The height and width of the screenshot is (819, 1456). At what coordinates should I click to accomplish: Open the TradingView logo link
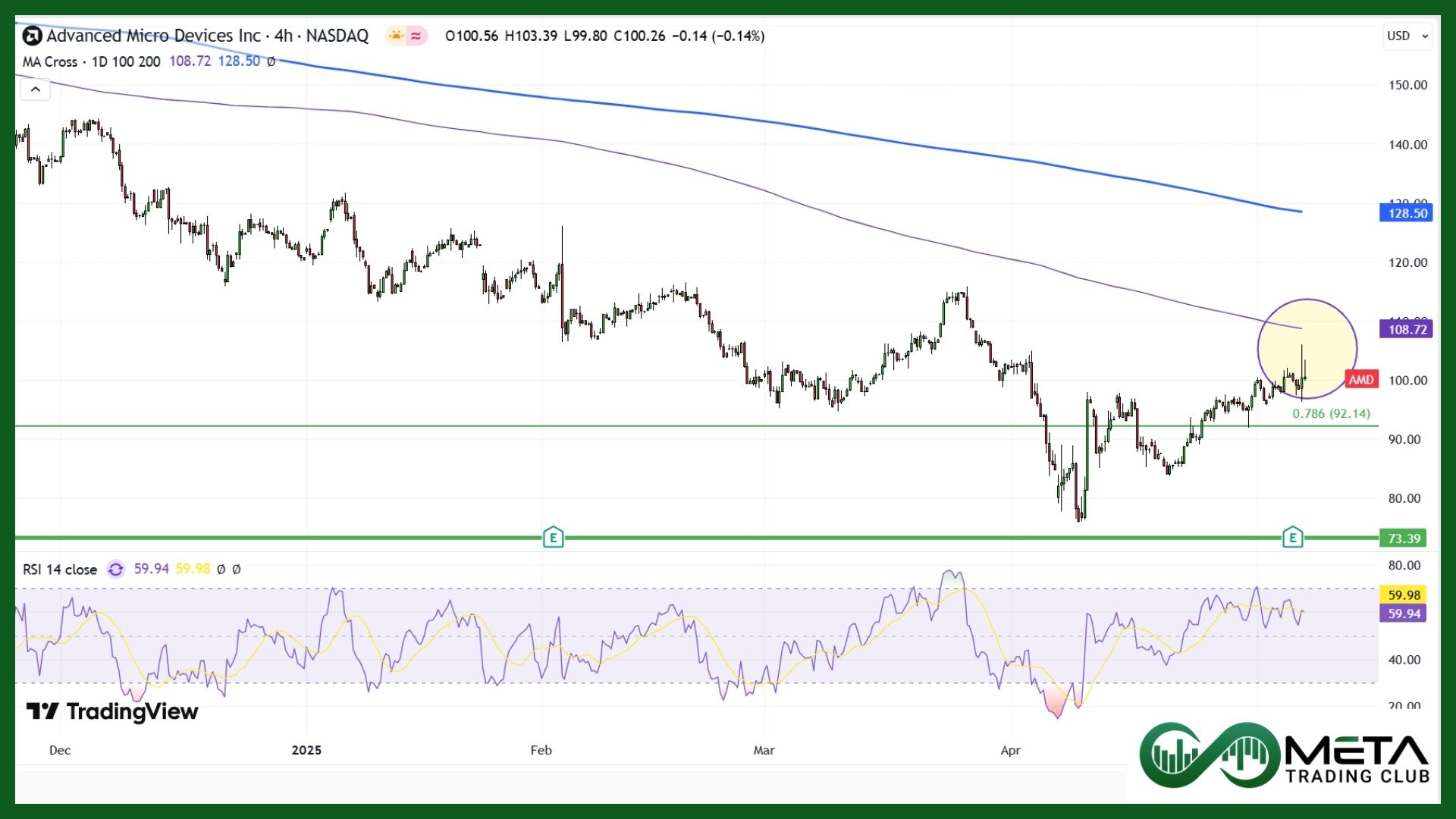tap(112, 711)
